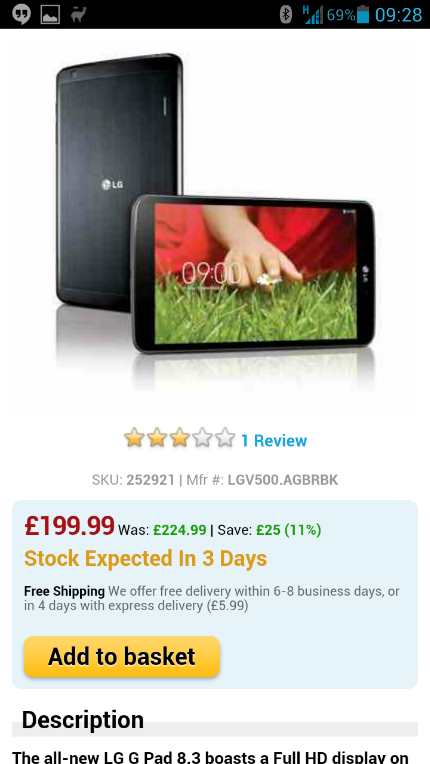The image size is (430, 764).
Task: Tap the Stock Expected In 3 Days notice
Action: point(146,558)
